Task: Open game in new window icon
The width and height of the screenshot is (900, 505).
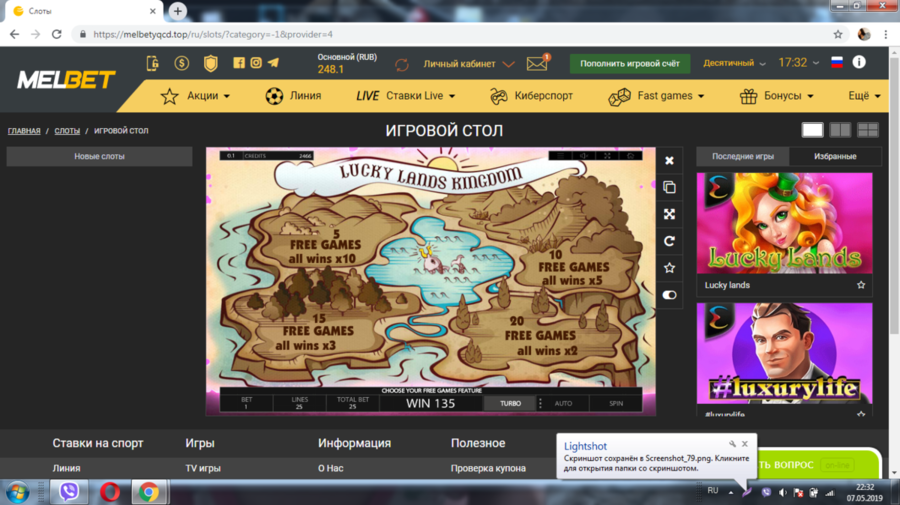Action: pos(669,187)
